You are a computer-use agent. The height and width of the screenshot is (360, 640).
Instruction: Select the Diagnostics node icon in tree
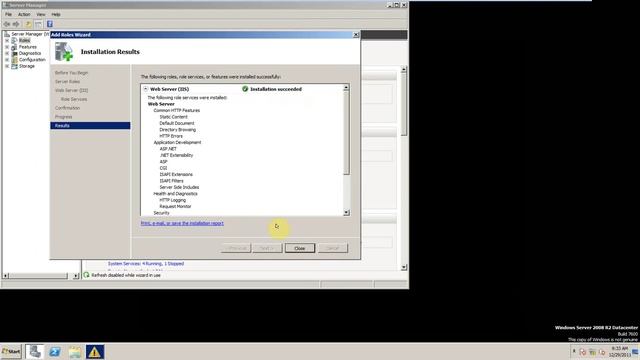[14, 53]
